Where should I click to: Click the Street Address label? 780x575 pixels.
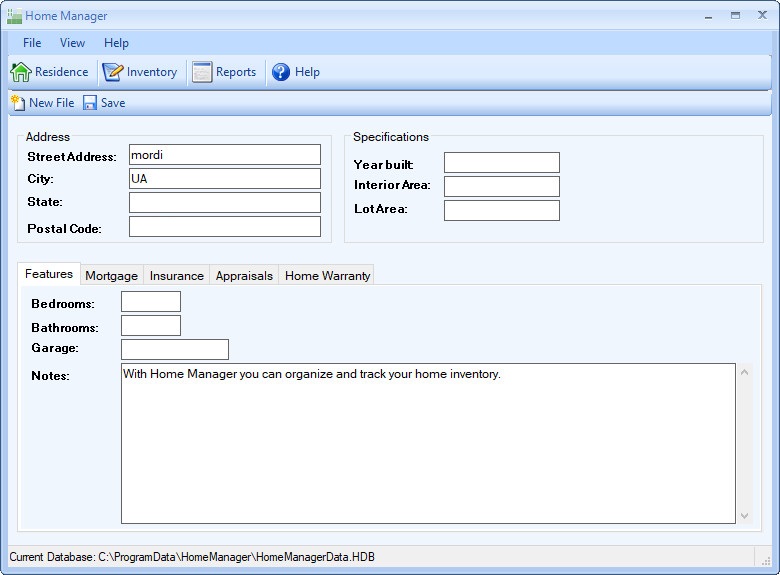click(72, 157)
